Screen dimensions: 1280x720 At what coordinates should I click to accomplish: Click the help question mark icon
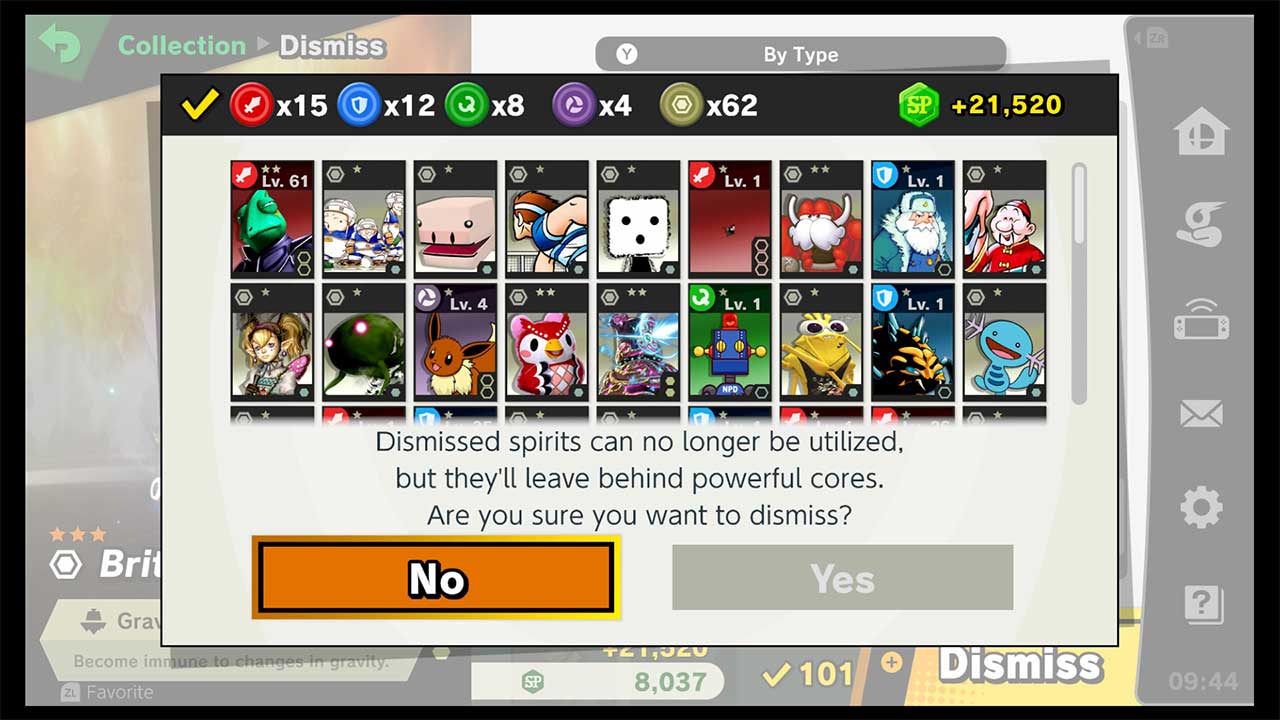click(1201, 603)
